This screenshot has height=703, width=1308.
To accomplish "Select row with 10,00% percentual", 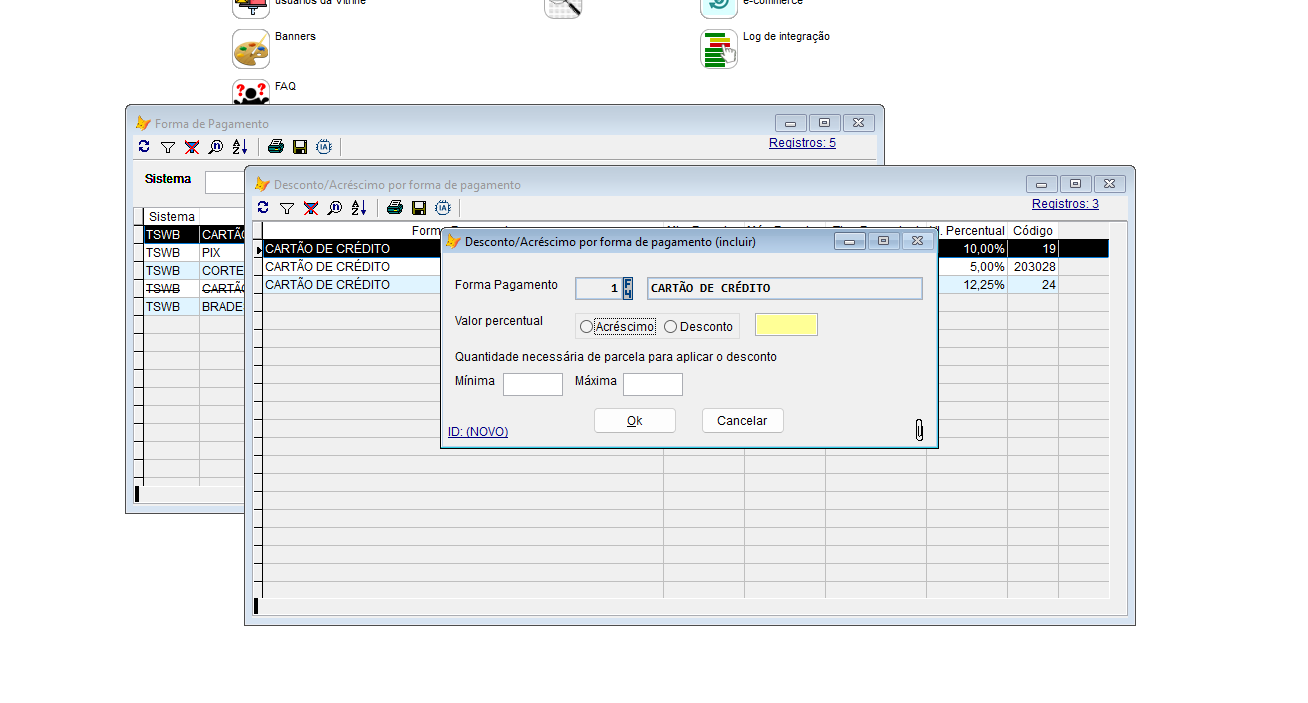I will click(x=686, y=248).
